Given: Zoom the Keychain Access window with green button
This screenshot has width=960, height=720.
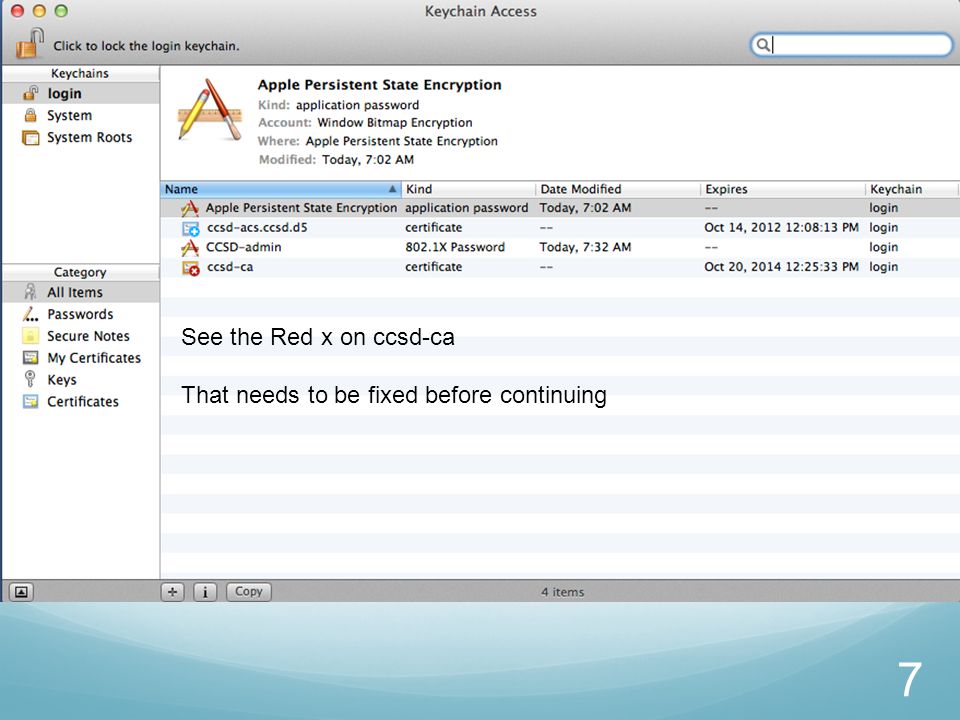Looking at the screenshot, I should pyautogui.click(x=61, y=11).
